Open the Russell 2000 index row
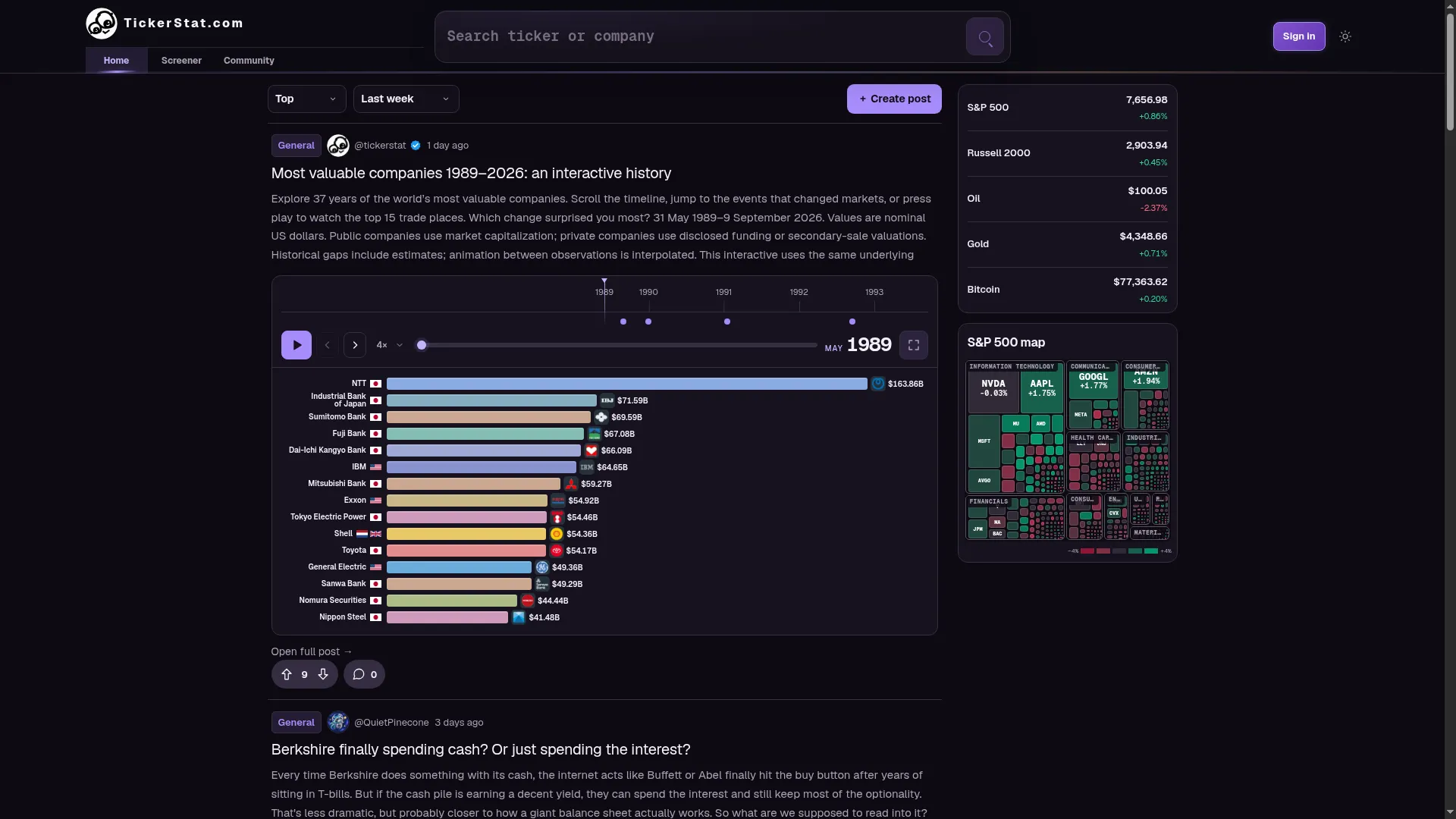This screenshot has height=819, width=1456. (1067, 153)
